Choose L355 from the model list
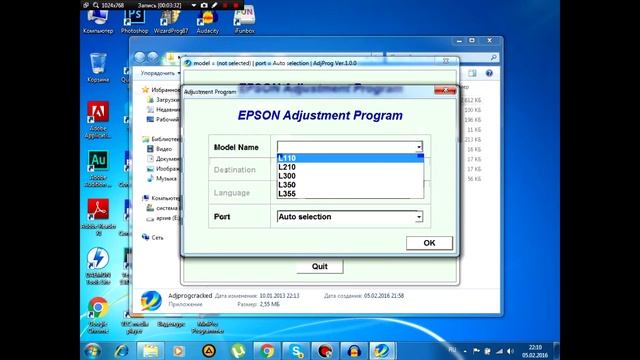This screenshot has width=640, height=360. point(350,194)
